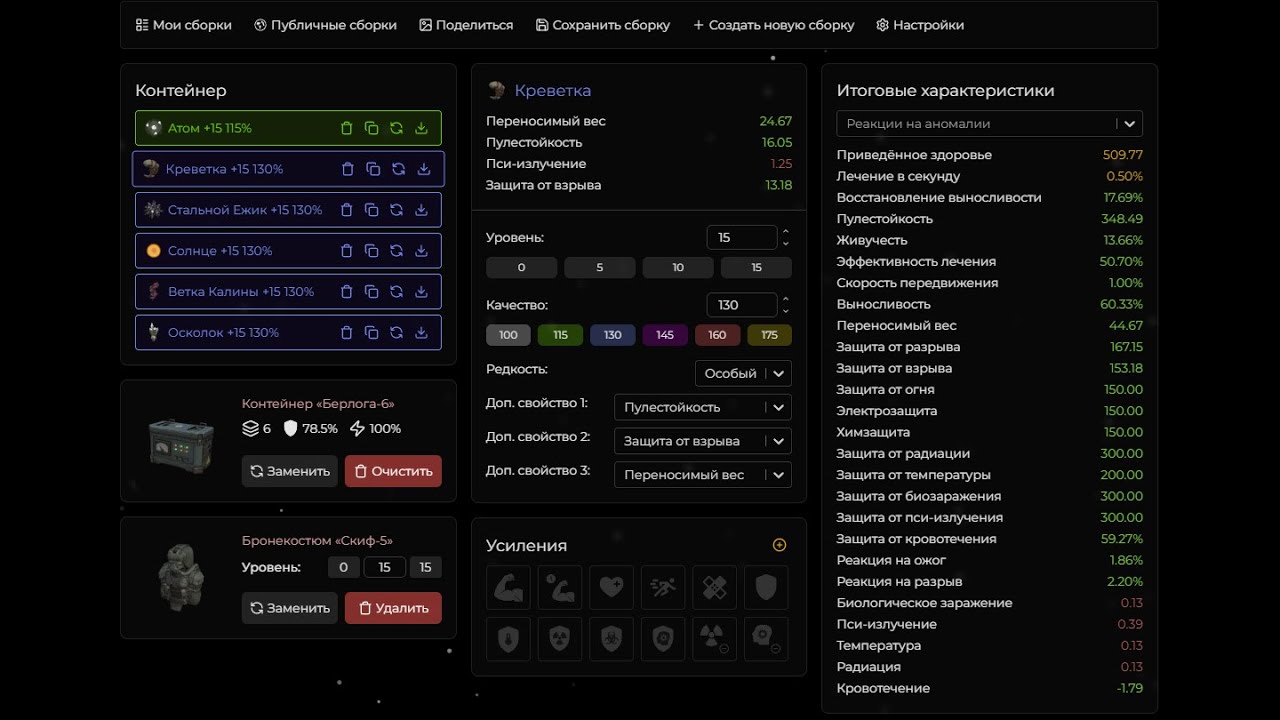The image size is (1280, 720).
Task: Toggle the thermometer shield boost
Action: pos(508,639)
